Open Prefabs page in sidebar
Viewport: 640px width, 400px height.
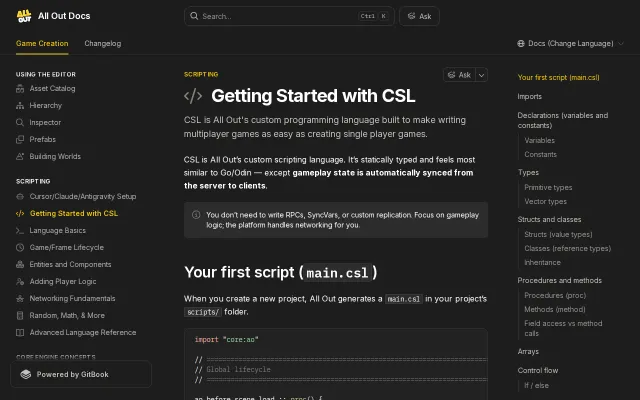pos(42,140)
